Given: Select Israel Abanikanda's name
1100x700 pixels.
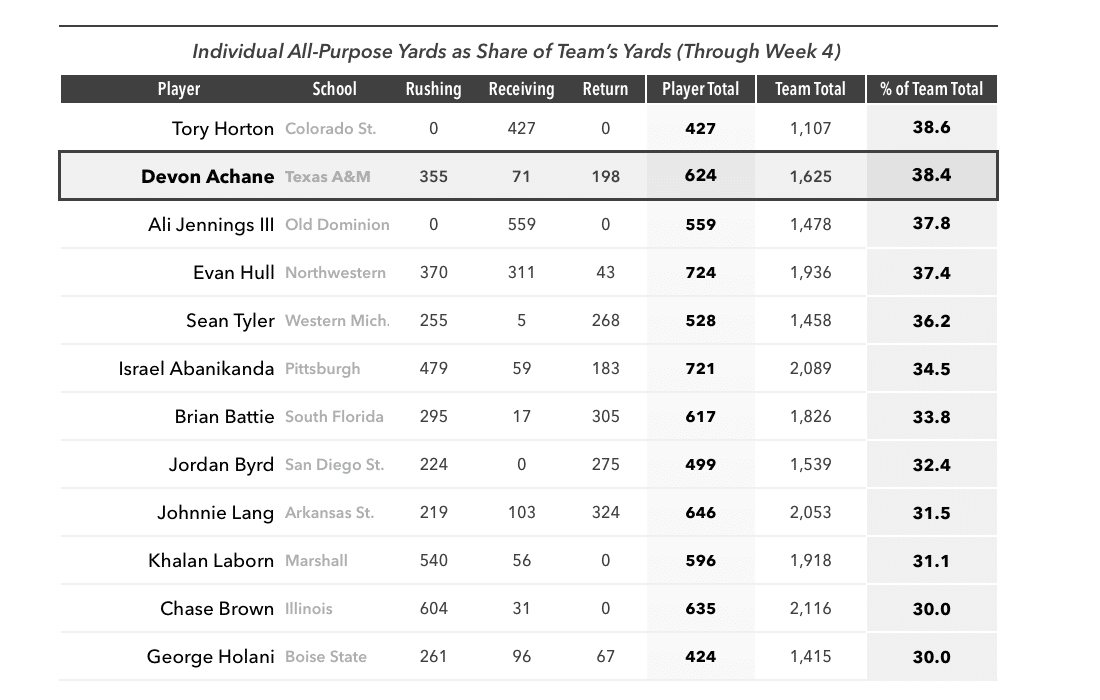Looking at the screenshot, I should pos(196,369).
